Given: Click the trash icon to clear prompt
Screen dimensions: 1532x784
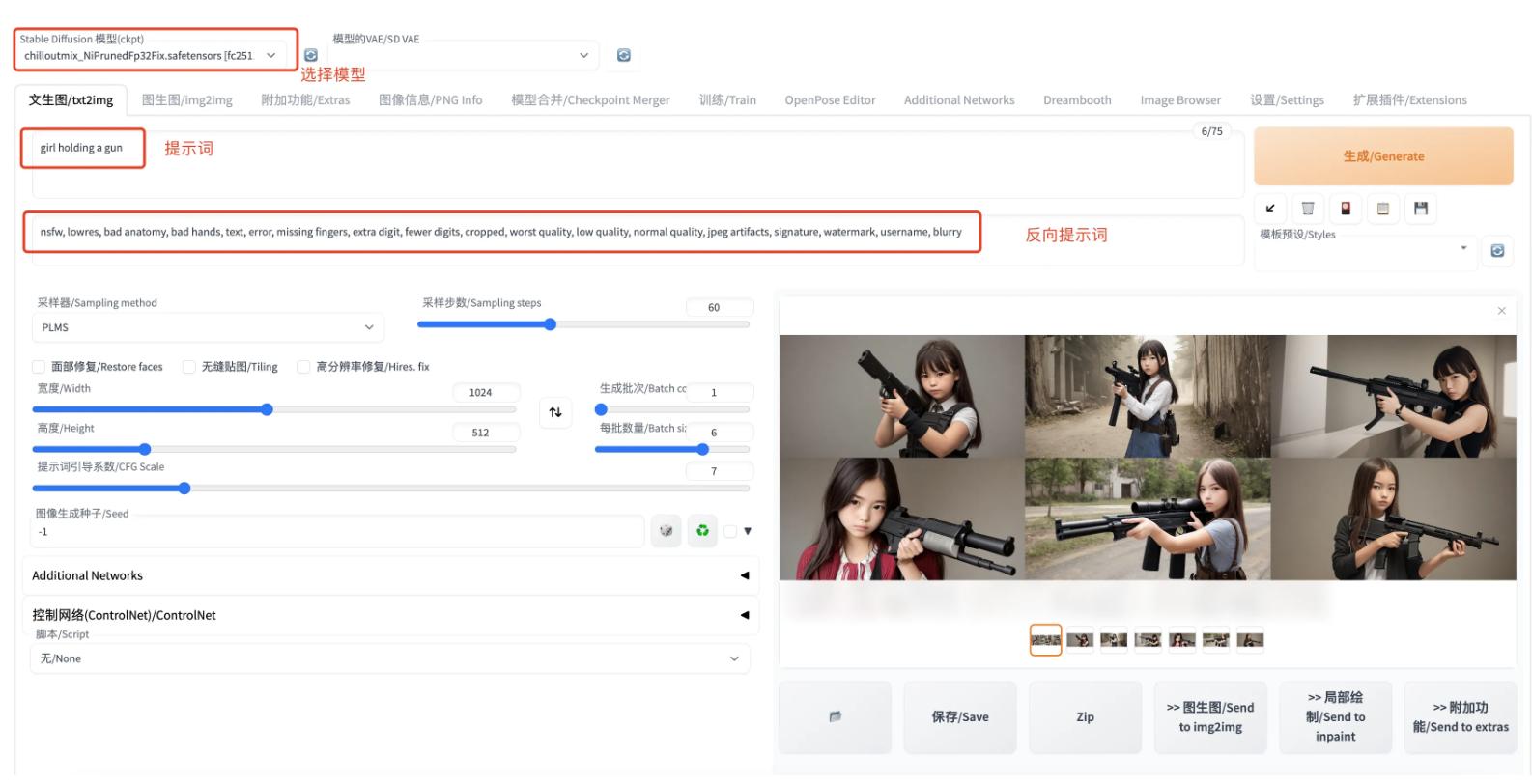Looking at the screenshot, I should tap(1308, 209).
